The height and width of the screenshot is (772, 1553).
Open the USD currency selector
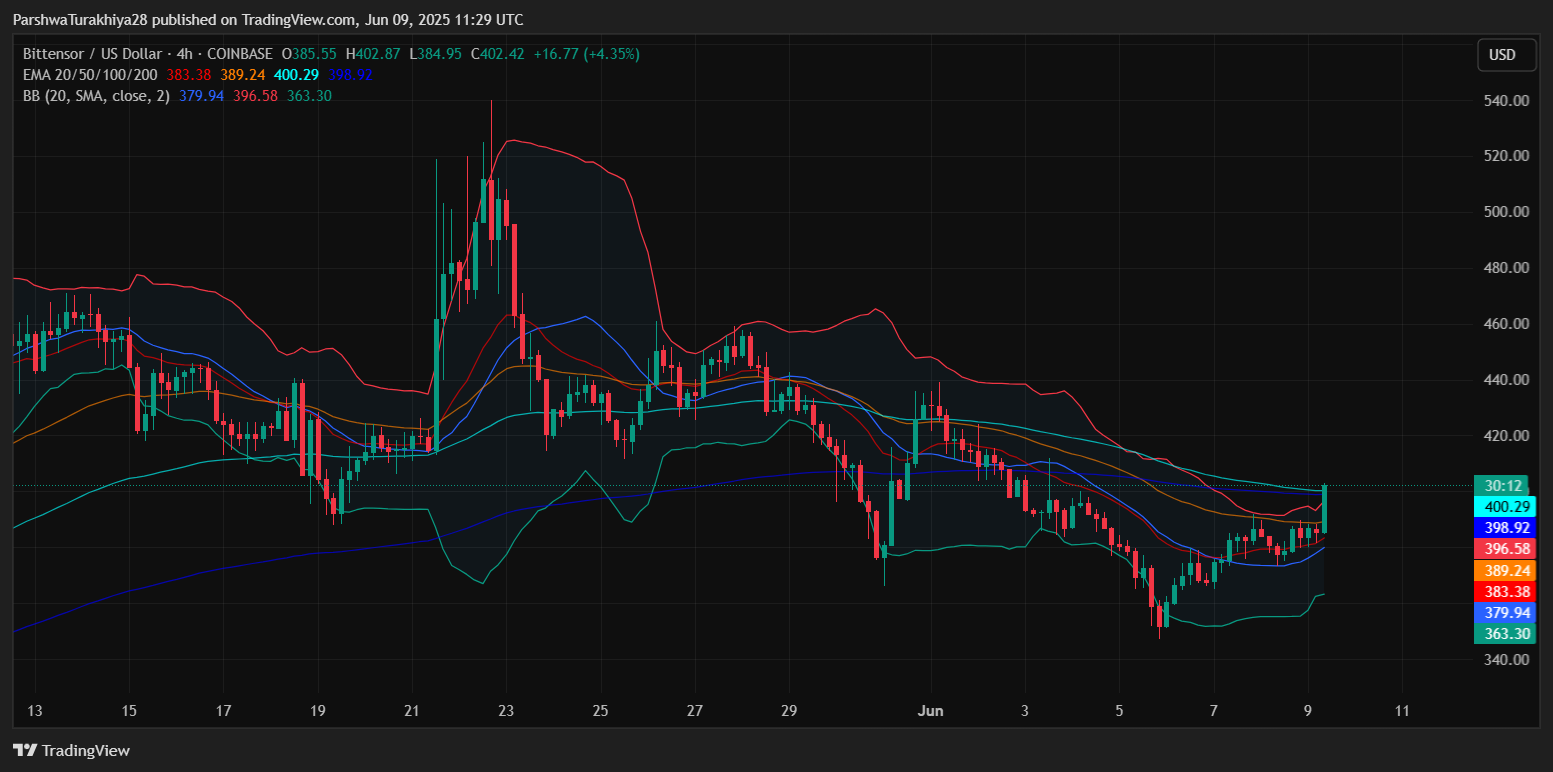(x=1506, y=55)
